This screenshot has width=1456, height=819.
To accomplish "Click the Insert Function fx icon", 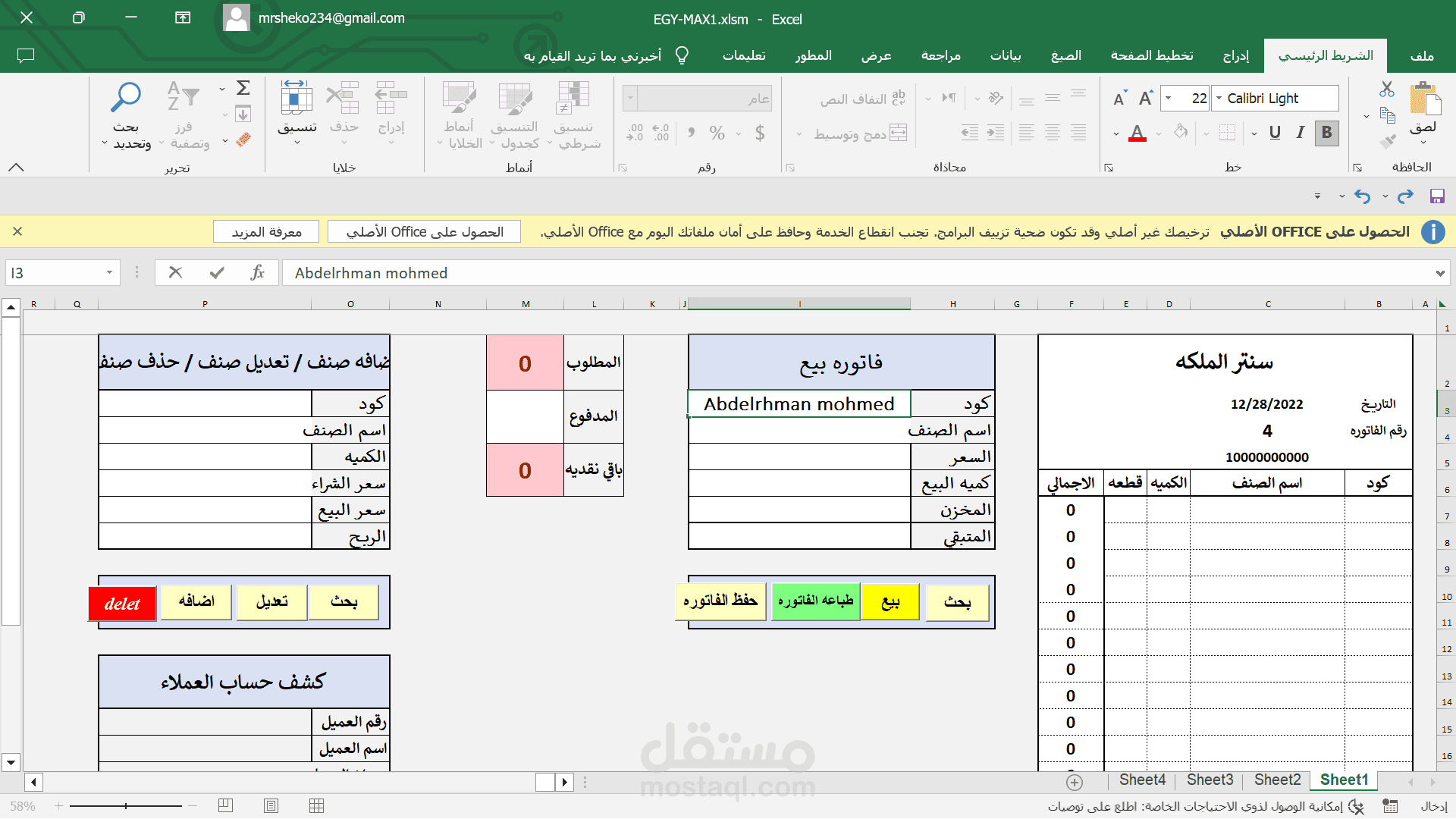I will point(257,273).
